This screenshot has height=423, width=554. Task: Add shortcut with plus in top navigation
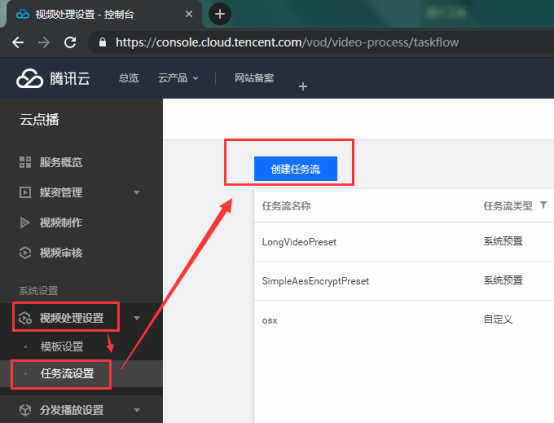[303, 86]
